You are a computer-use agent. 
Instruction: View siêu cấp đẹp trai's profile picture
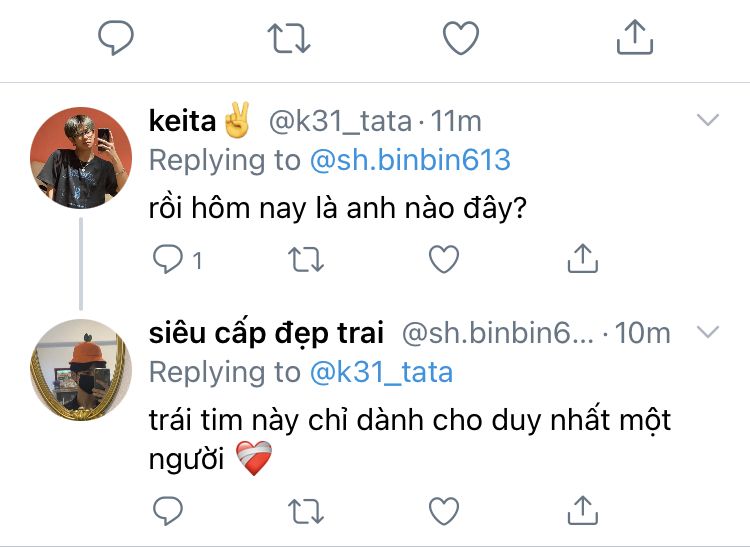(81, 368)
